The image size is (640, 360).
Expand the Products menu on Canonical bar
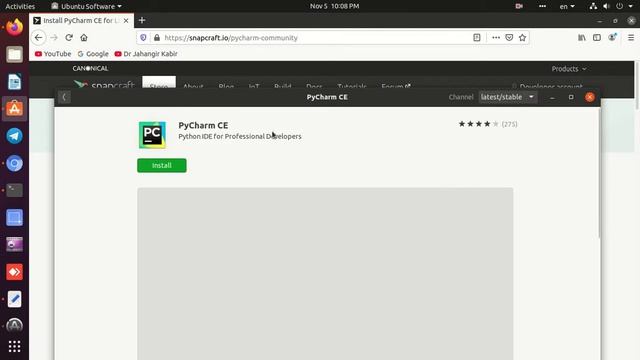point(569,69)
